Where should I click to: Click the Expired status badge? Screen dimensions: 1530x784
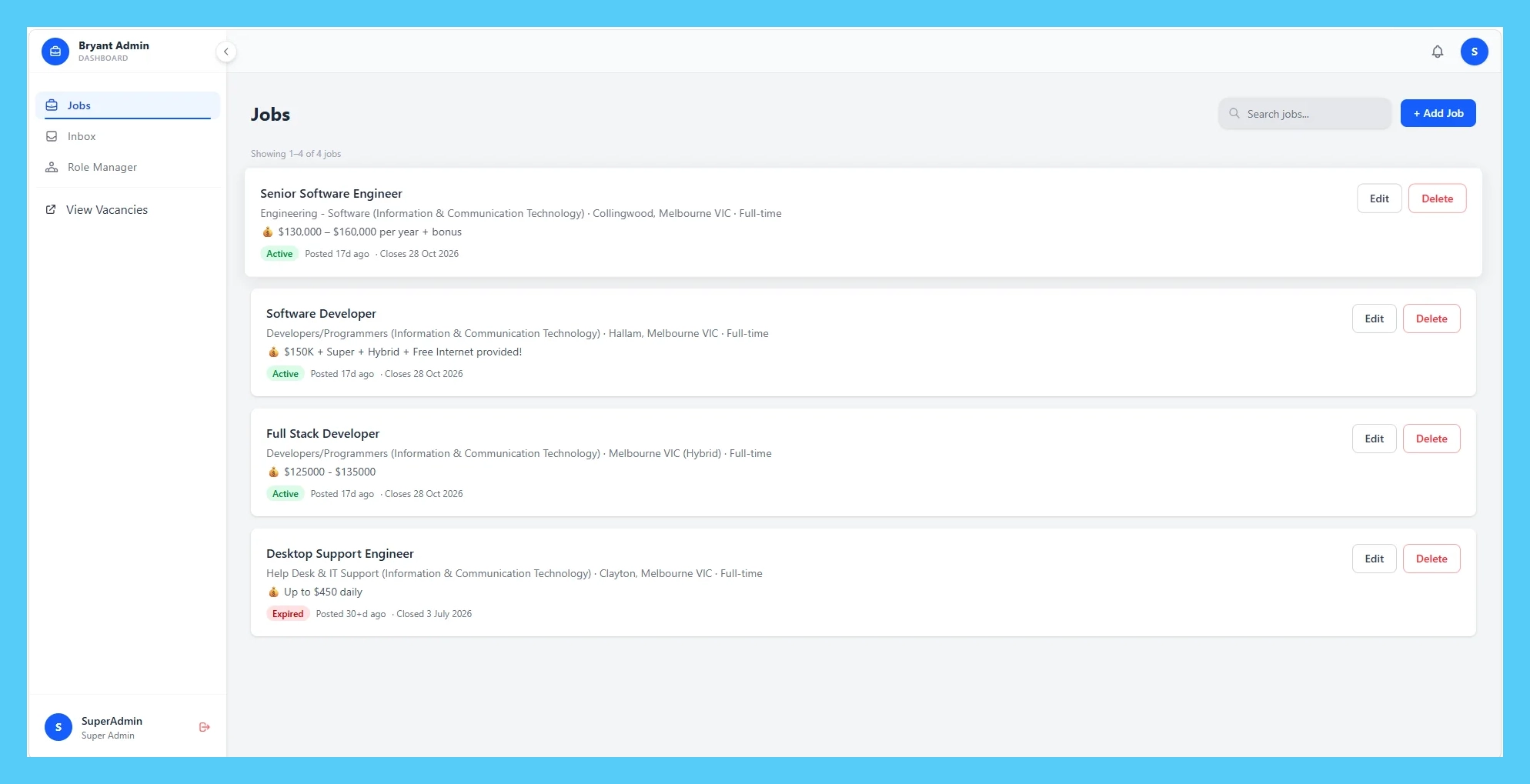coord(288,614)
